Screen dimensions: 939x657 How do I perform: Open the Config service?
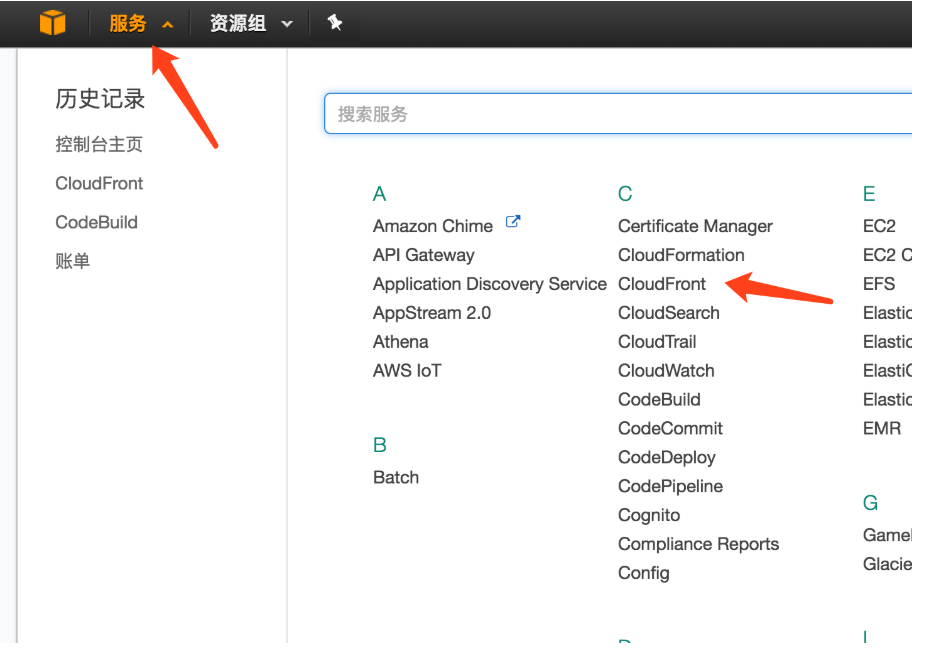(643, 573)
